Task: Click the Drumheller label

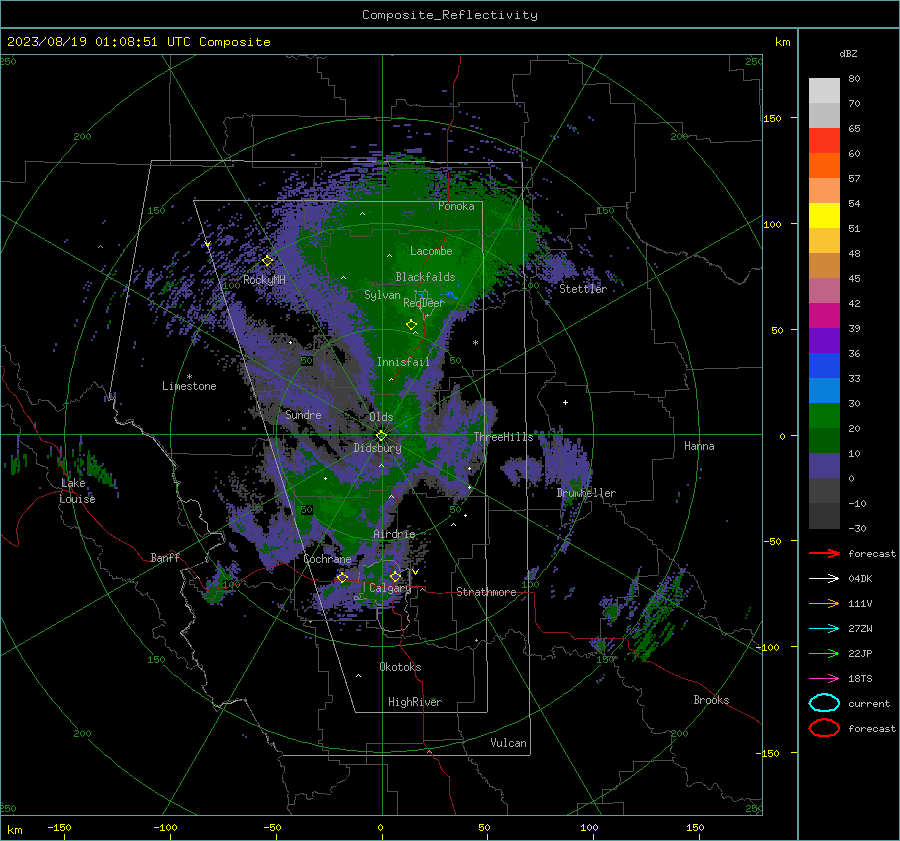Action: pyautogui.click(x=586, y=493)
